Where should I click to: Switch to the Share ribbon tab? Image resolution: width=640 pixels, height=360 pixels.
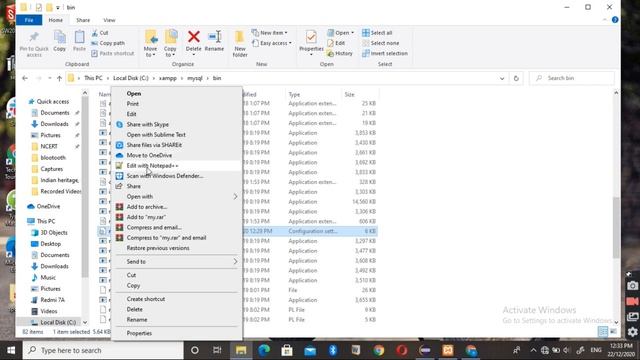click(83, 20)
